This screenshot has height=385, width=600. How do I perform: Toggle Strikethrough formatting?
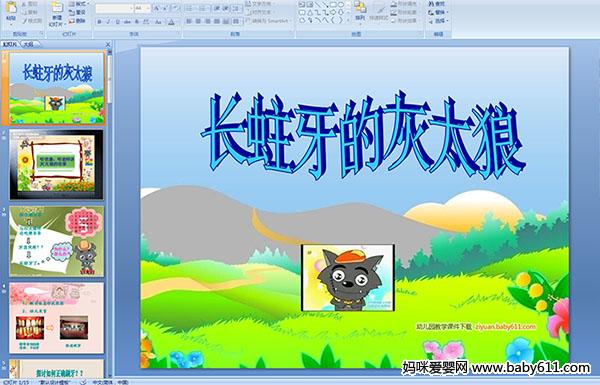[x=127, y=22]
